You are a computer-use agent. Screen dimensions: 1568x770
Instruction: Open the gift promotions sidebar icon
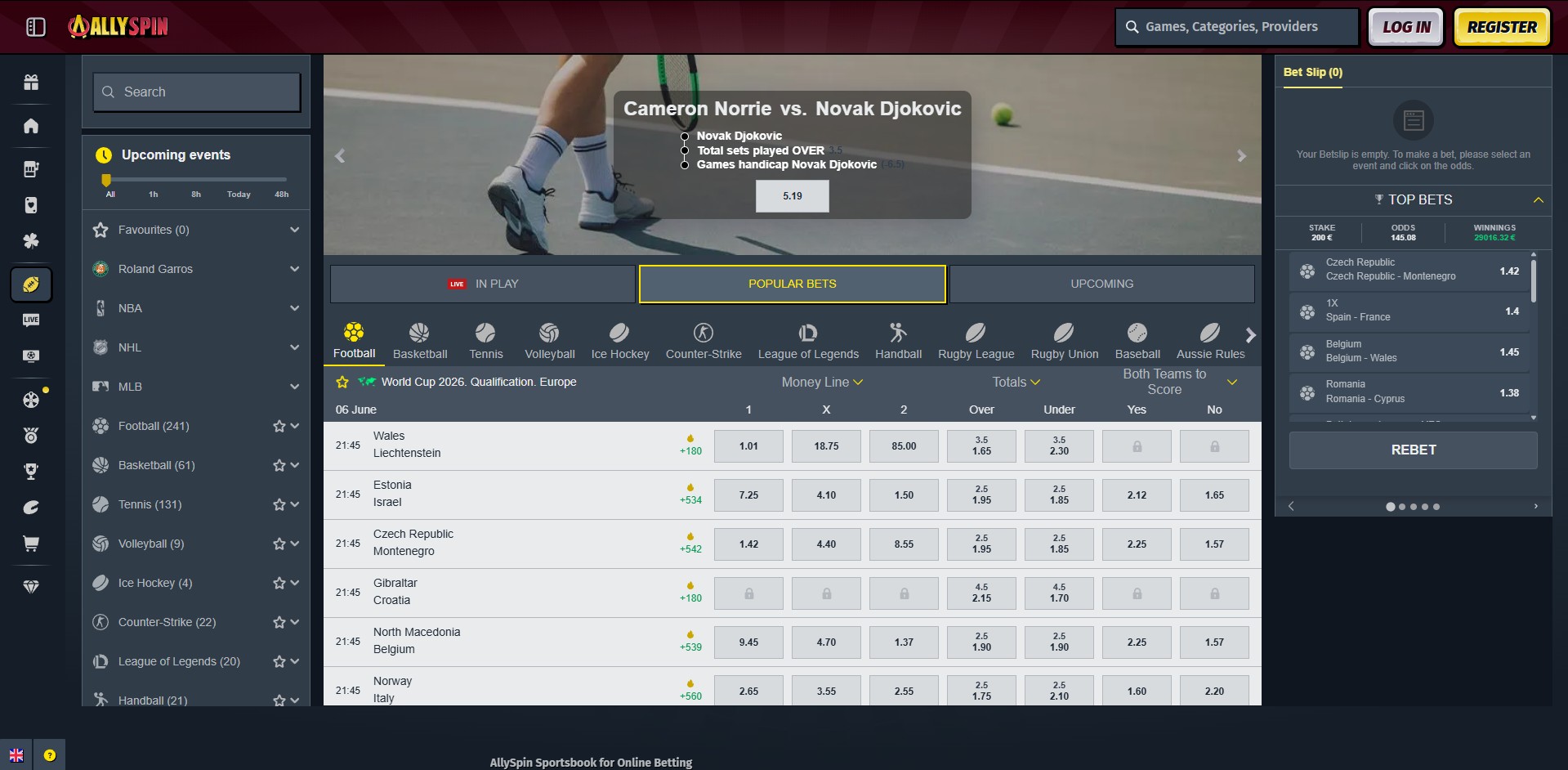pos(31,82)
